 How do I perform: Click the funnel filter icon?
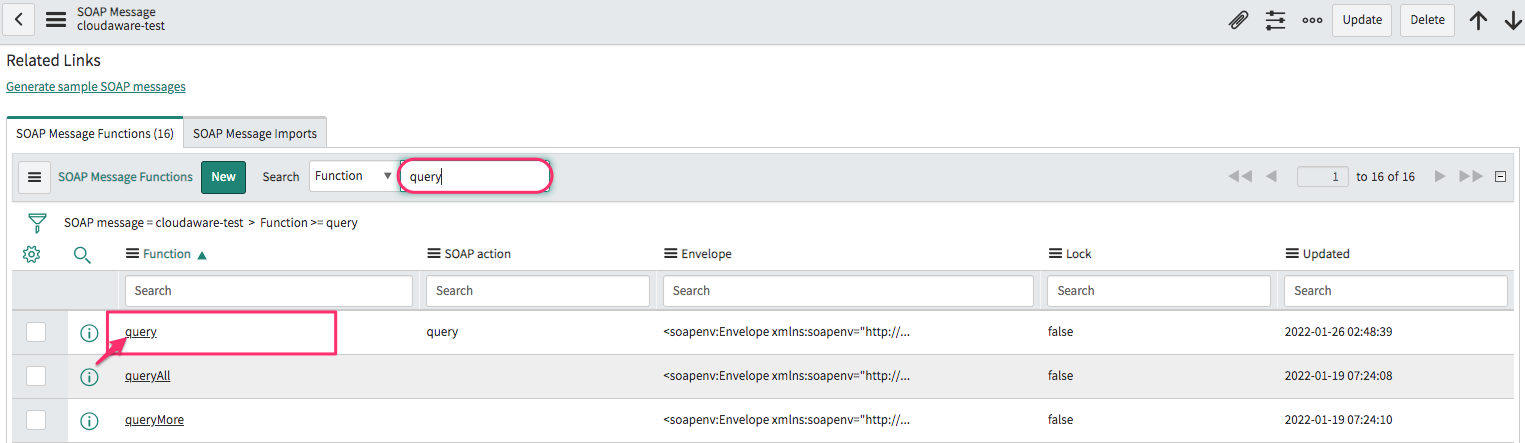pyautogui.click(x=37, y=222)
